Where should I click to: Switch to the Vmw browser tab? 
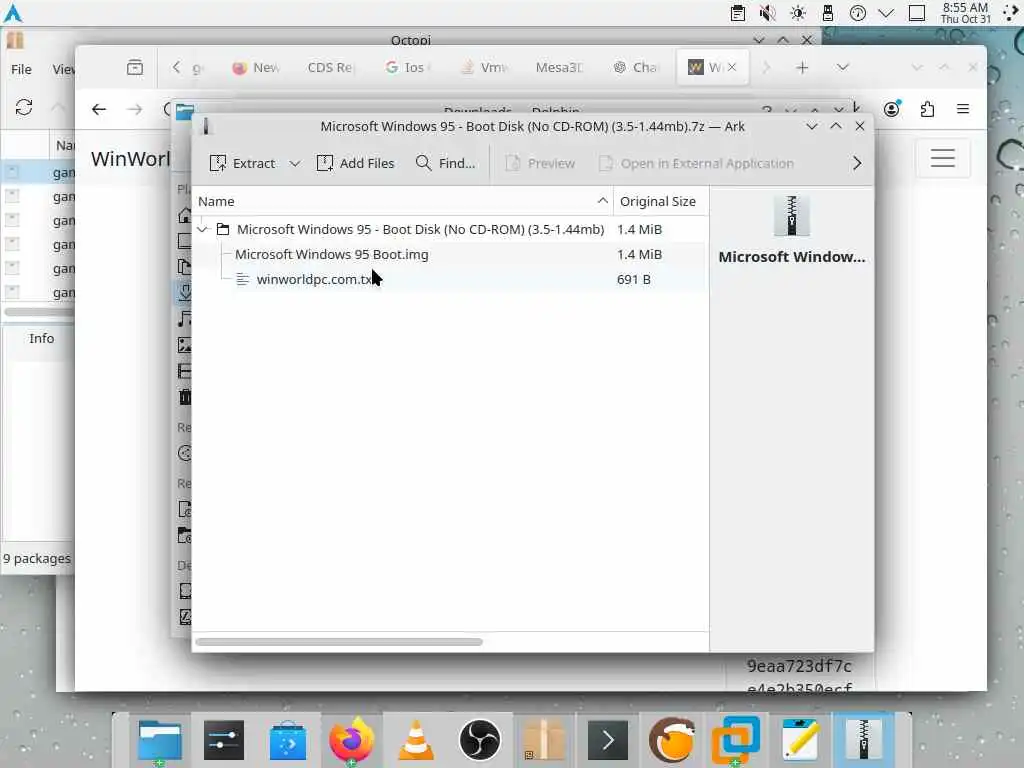tap(484, 67)
